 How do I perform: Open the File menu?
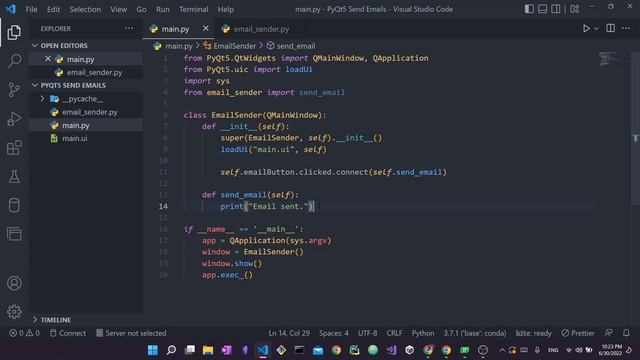31,9
